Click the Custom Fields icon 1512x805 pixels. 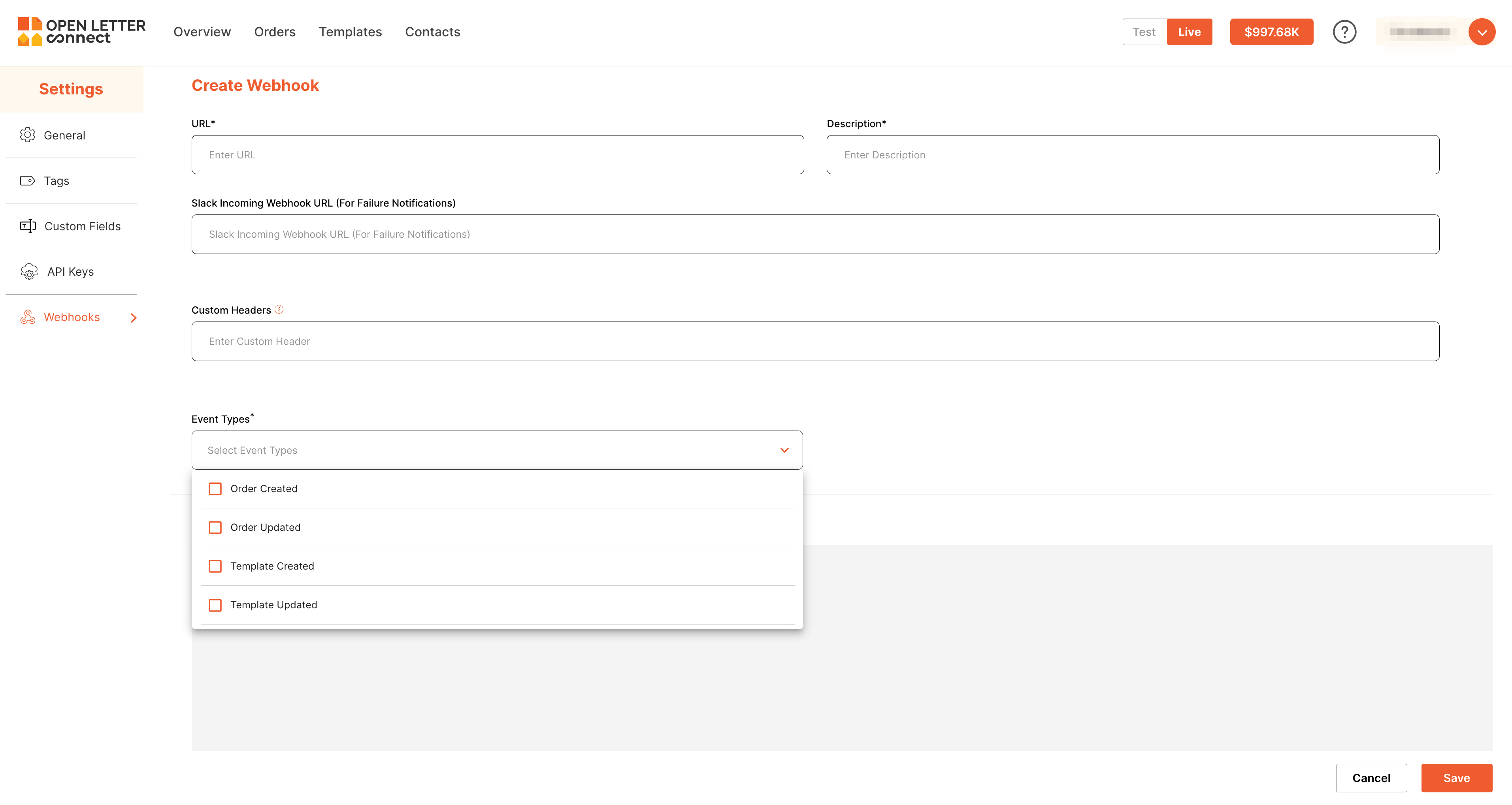pyautogui.click(x=28, y=226)
